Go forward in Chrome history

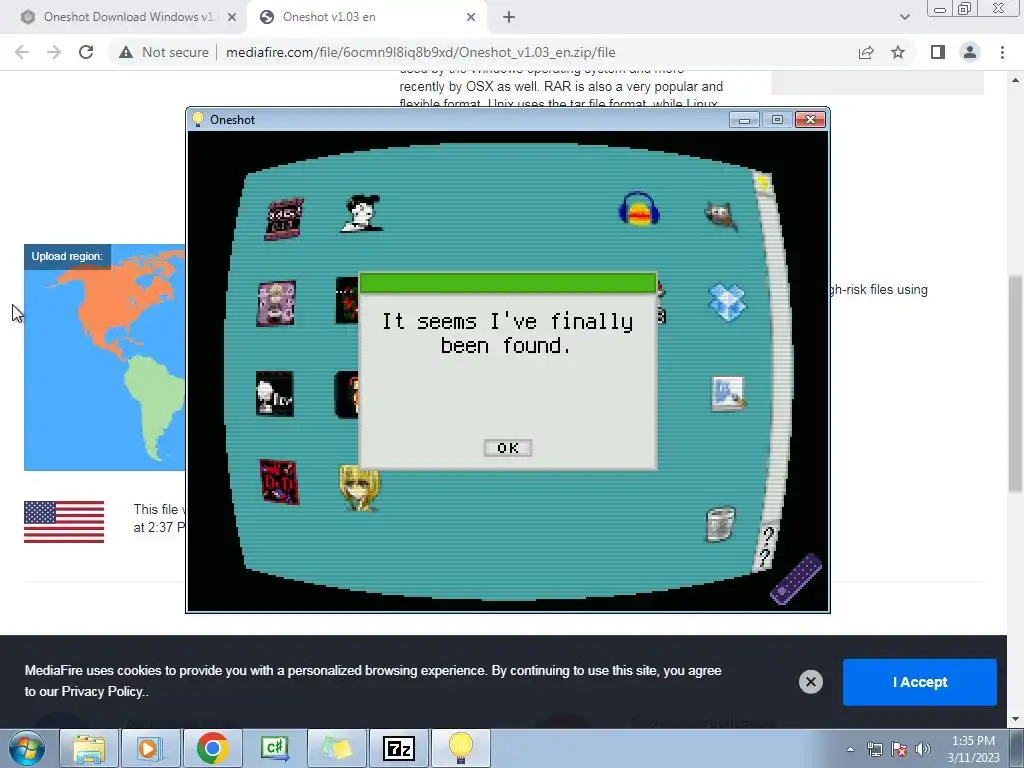(54, 52)
